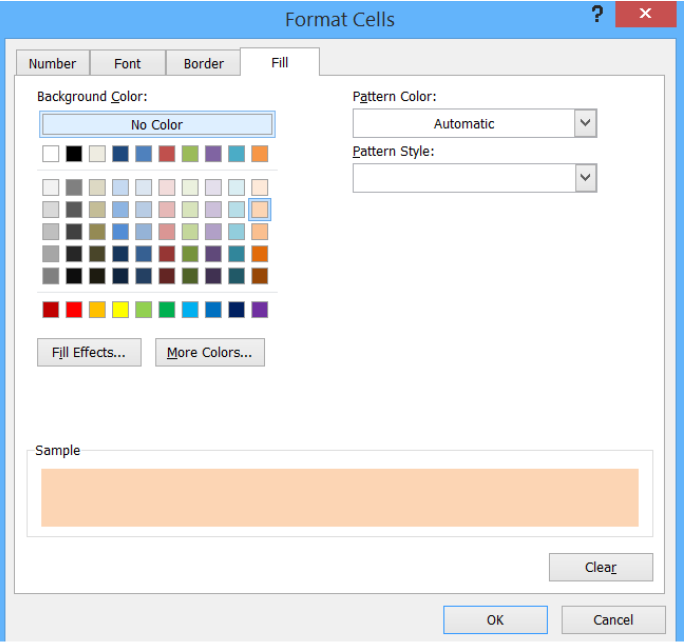Screen dimensions: 684x644
Task: Confirm with the OK button
Action: tap(495, 620)
